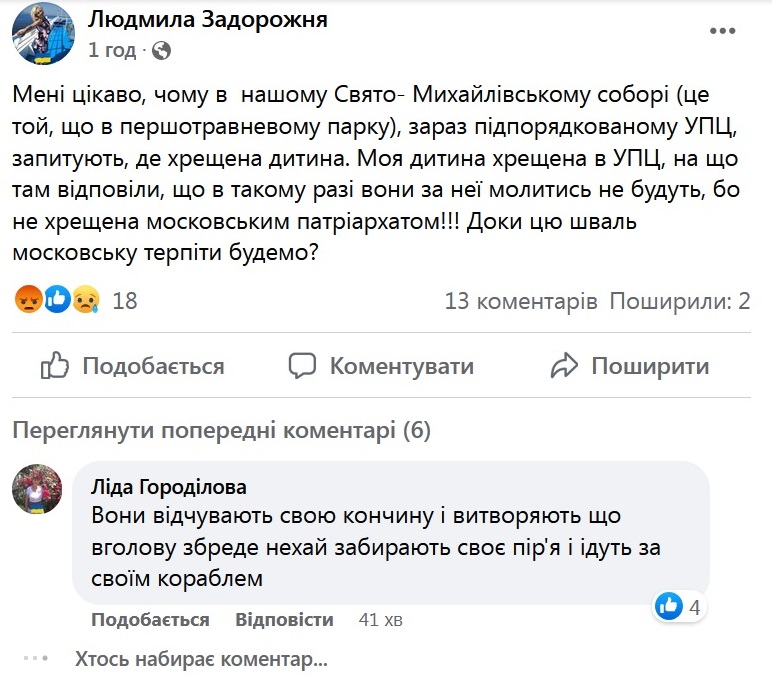Reply to comment with Відповісти

285,619
